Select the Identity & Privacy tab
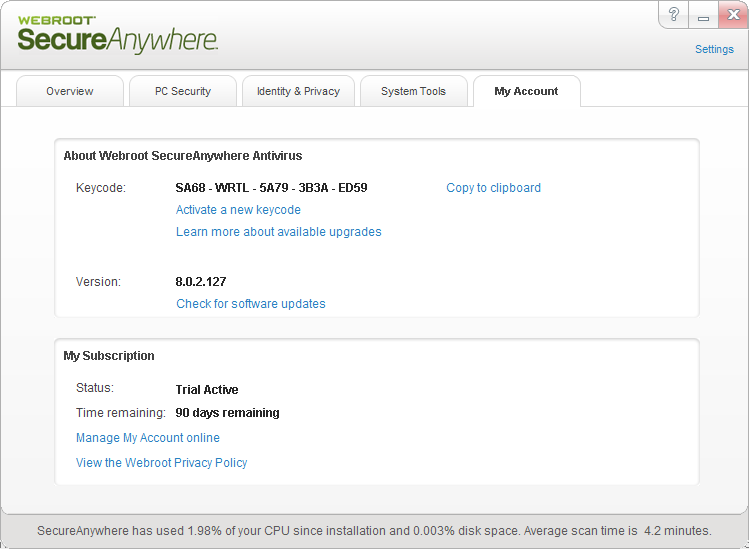 click(299, 91)
